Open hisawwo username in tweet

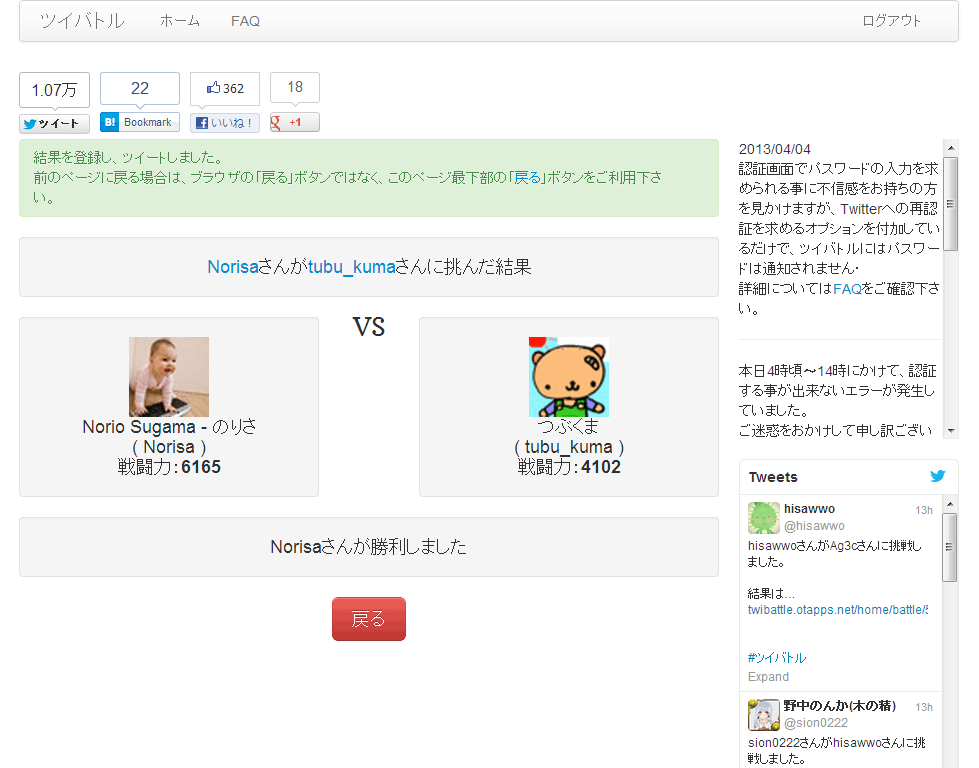pos(809,509)
